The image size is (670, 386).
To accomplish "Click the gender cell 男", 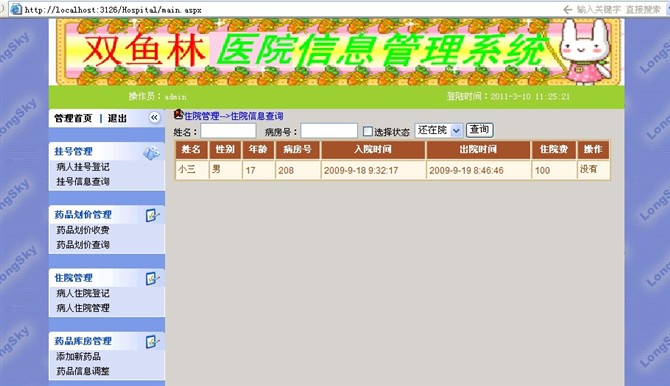I will (x=225, y=170).
